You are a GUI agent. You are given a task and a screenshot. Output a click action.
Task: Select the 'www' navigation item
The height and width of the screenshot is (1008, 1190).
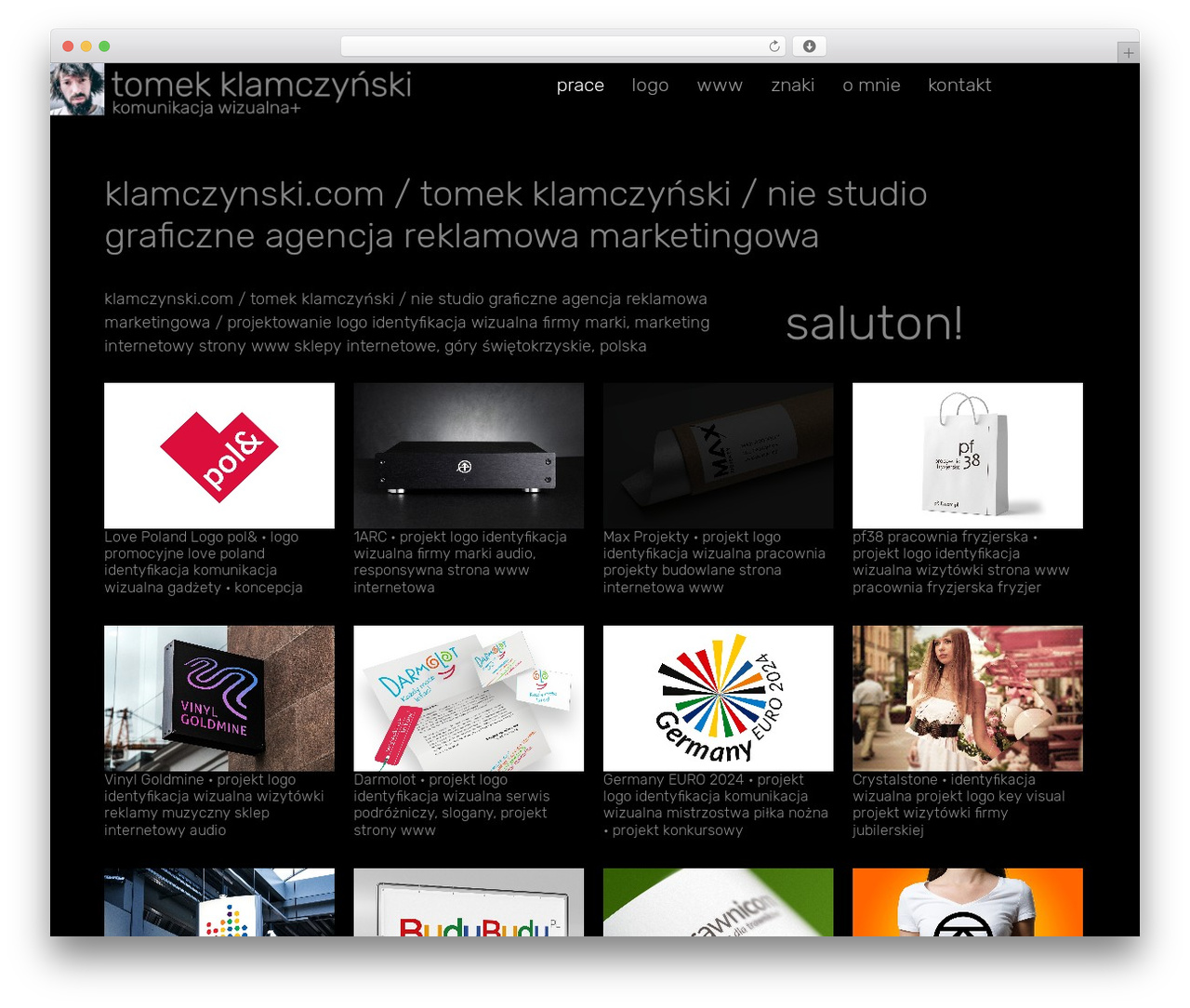(x=720, y=86)
